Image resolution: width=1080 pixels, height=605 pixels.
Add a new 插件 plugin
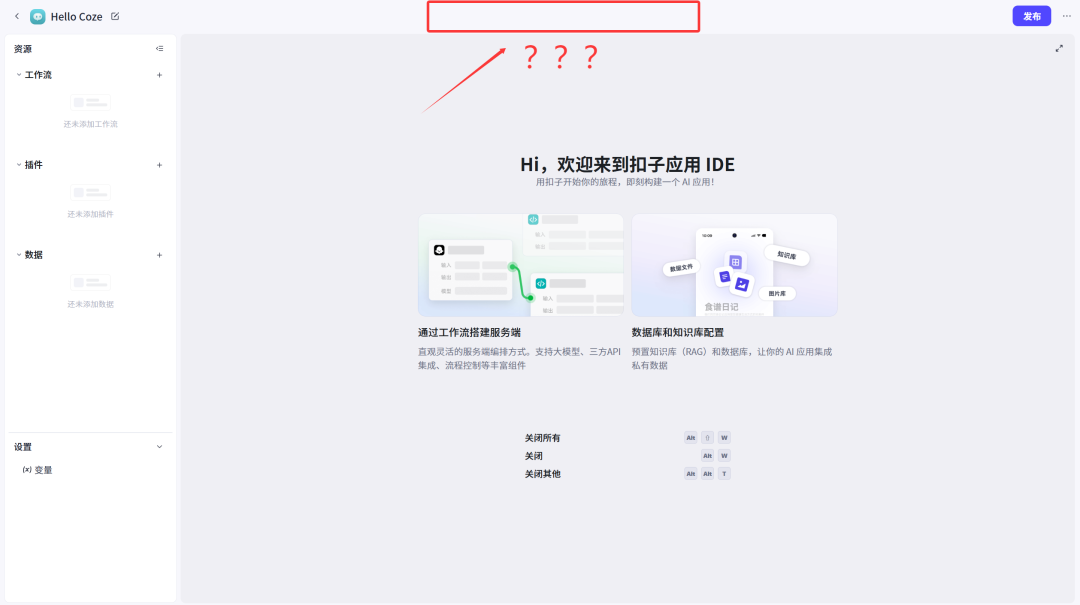tap(159, 165)
